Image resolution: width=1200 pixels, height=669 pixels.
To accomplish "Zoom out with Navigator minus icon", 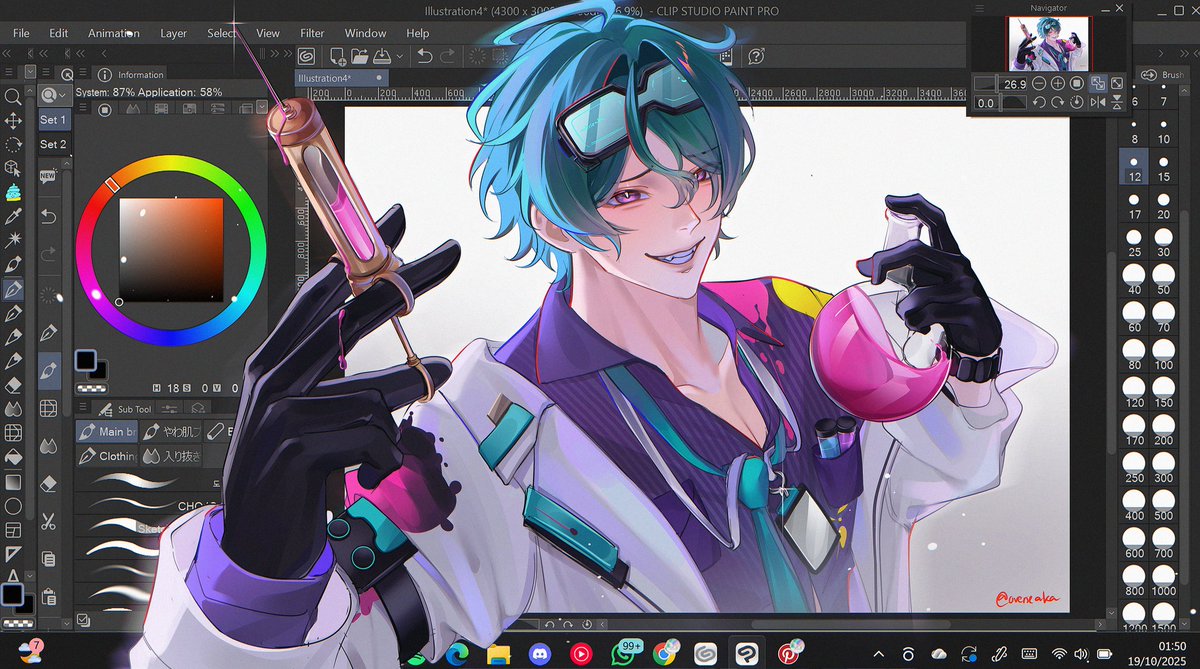I will tap(1039, 84).
